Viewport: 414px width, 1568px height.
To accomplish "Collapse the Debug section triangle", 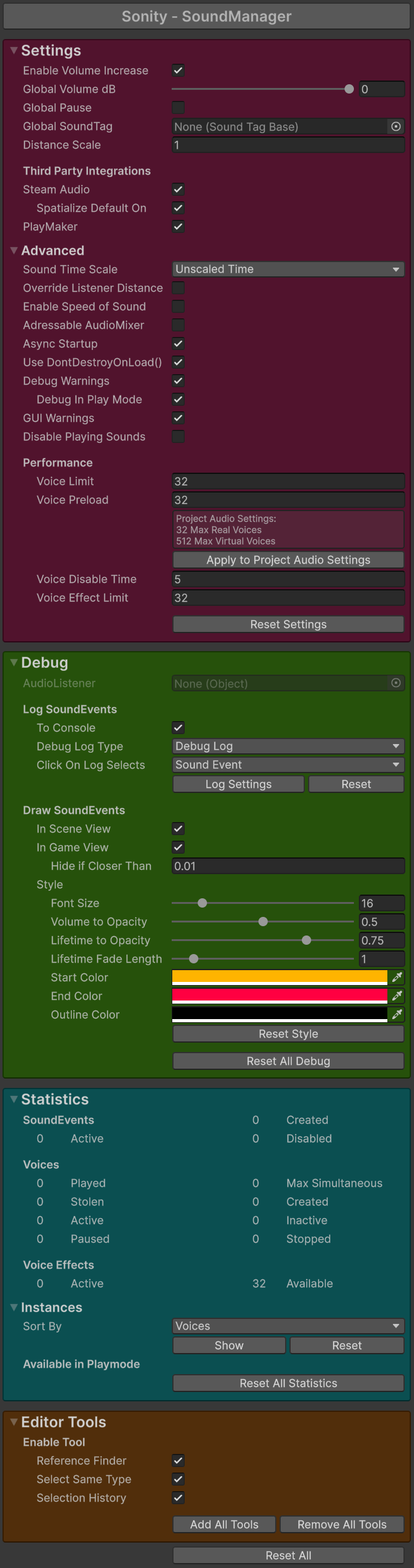I will (14, 662).
